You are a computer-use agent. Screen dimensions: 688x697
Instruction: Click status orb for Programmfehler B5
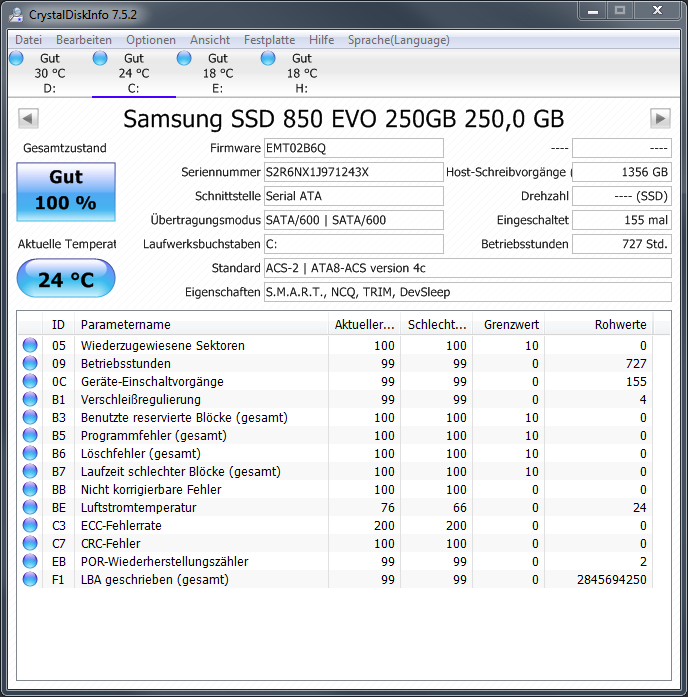30,435
